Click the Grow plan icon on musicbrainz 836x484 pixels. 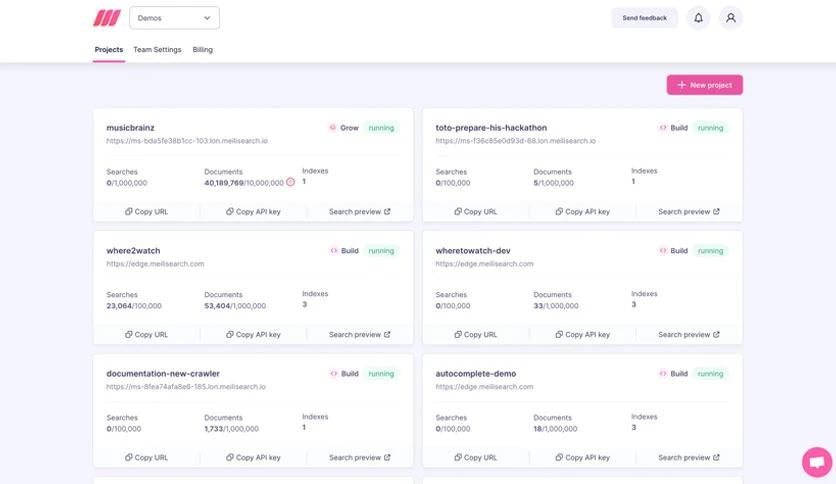click(x=333, y=128)
